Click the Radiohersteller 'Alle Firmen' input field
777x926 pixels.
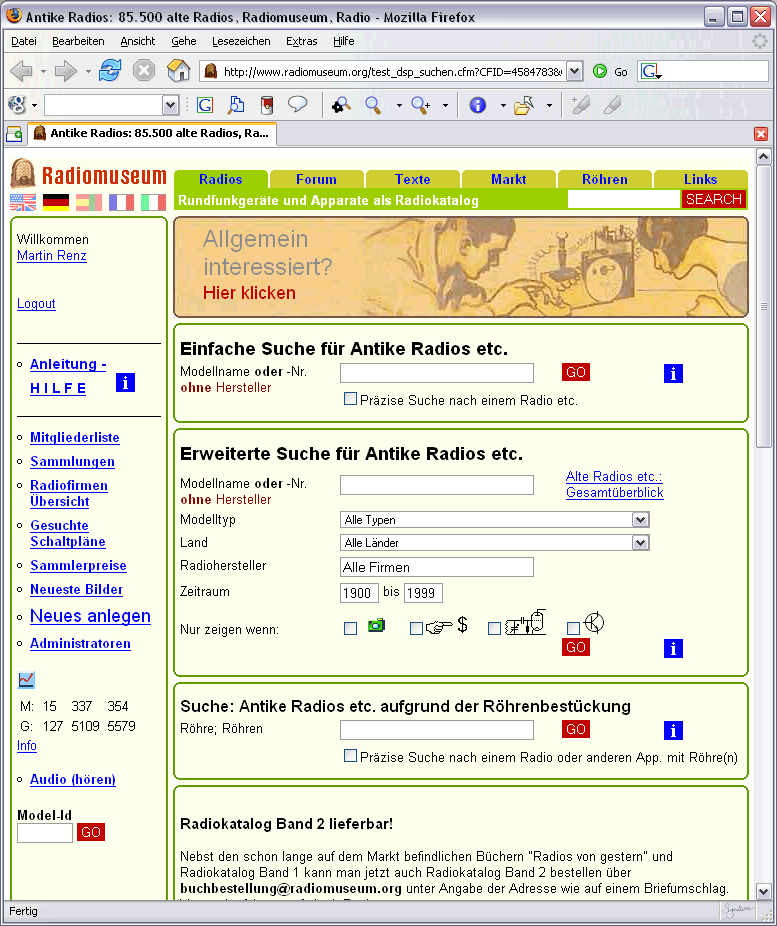tap(436, 567)
